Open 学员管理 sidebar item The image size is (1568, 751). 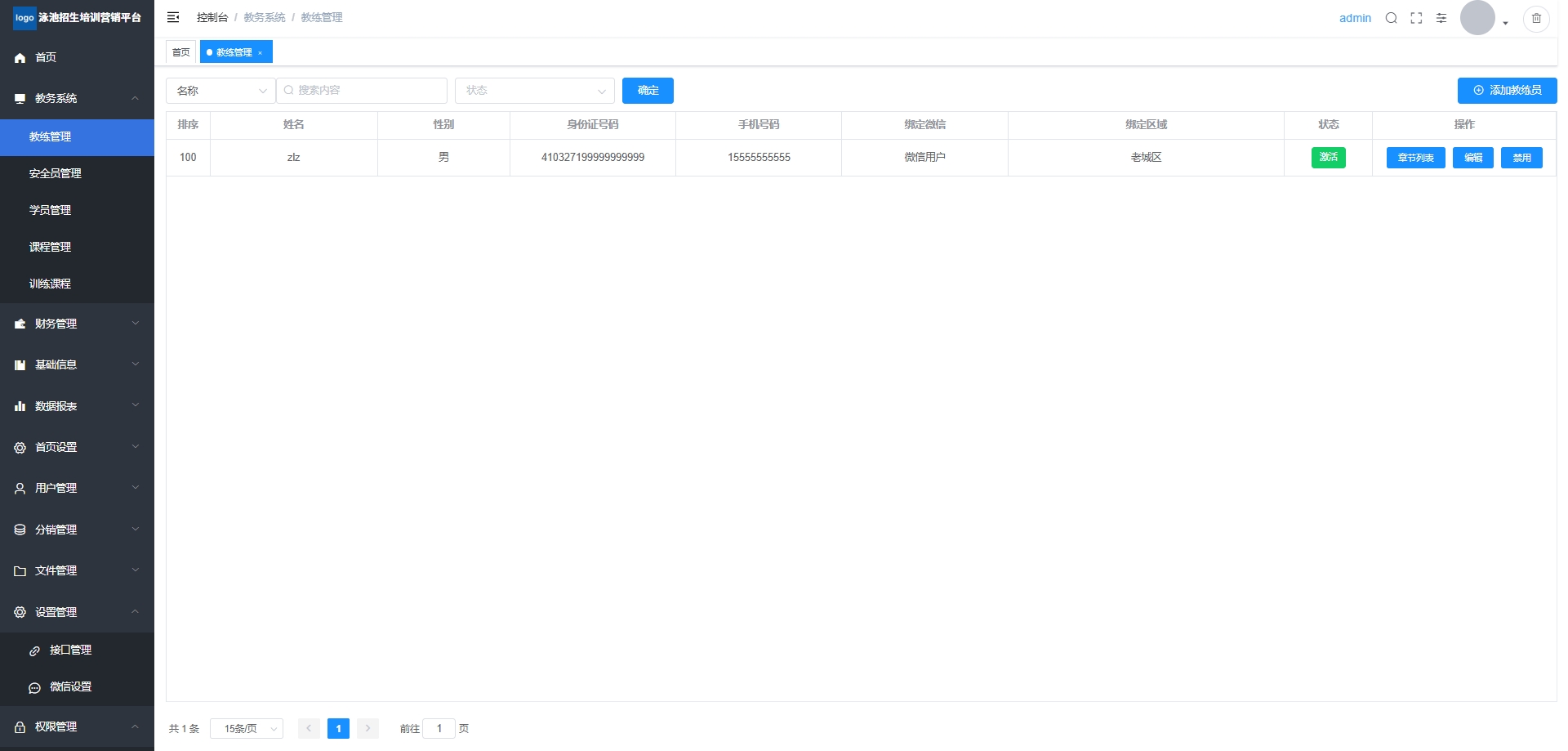77,210
